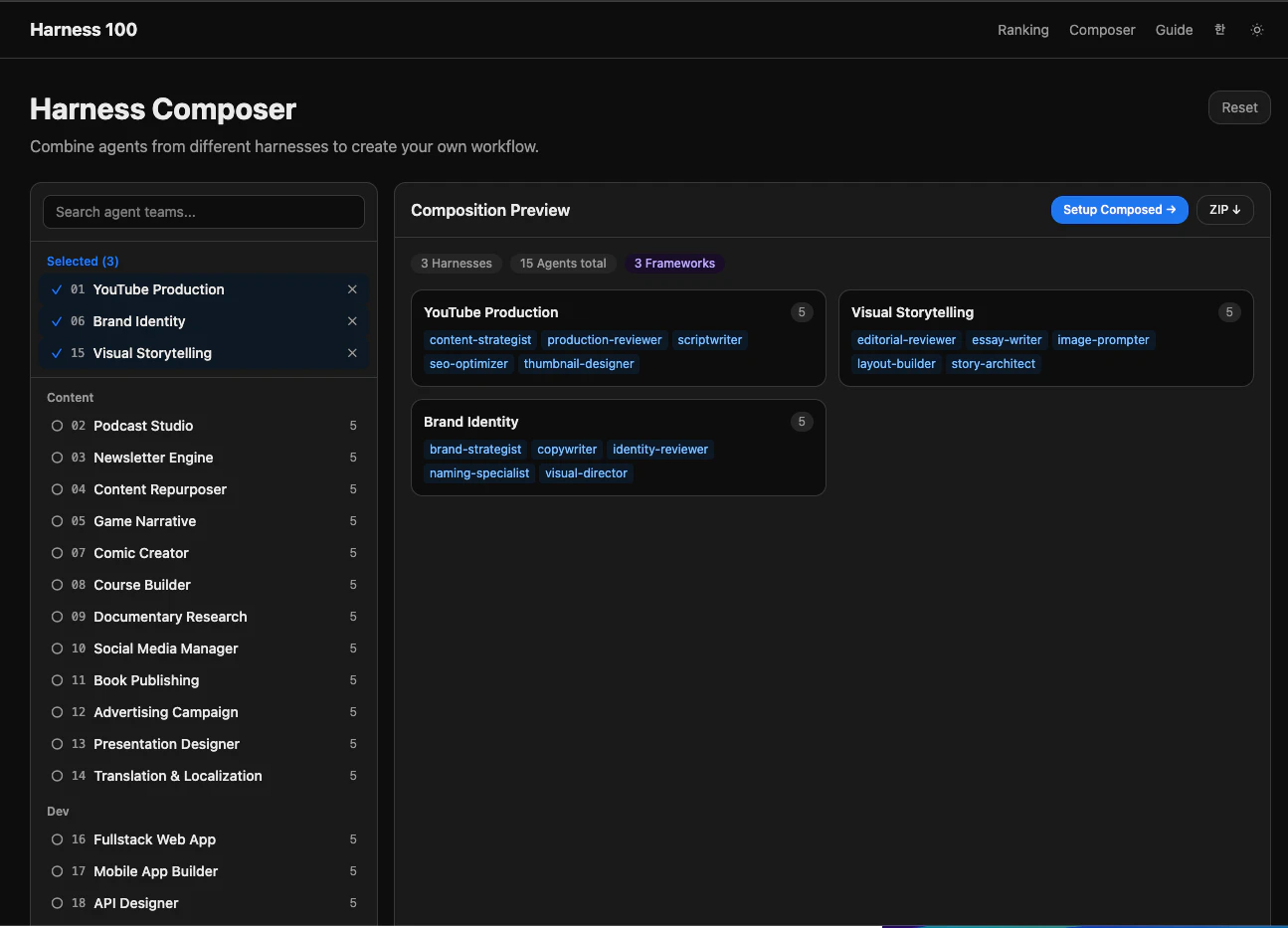Open the Guide nav item
The height and width of the screenshot is (928, 1288).
click(x=1174, y=30)
